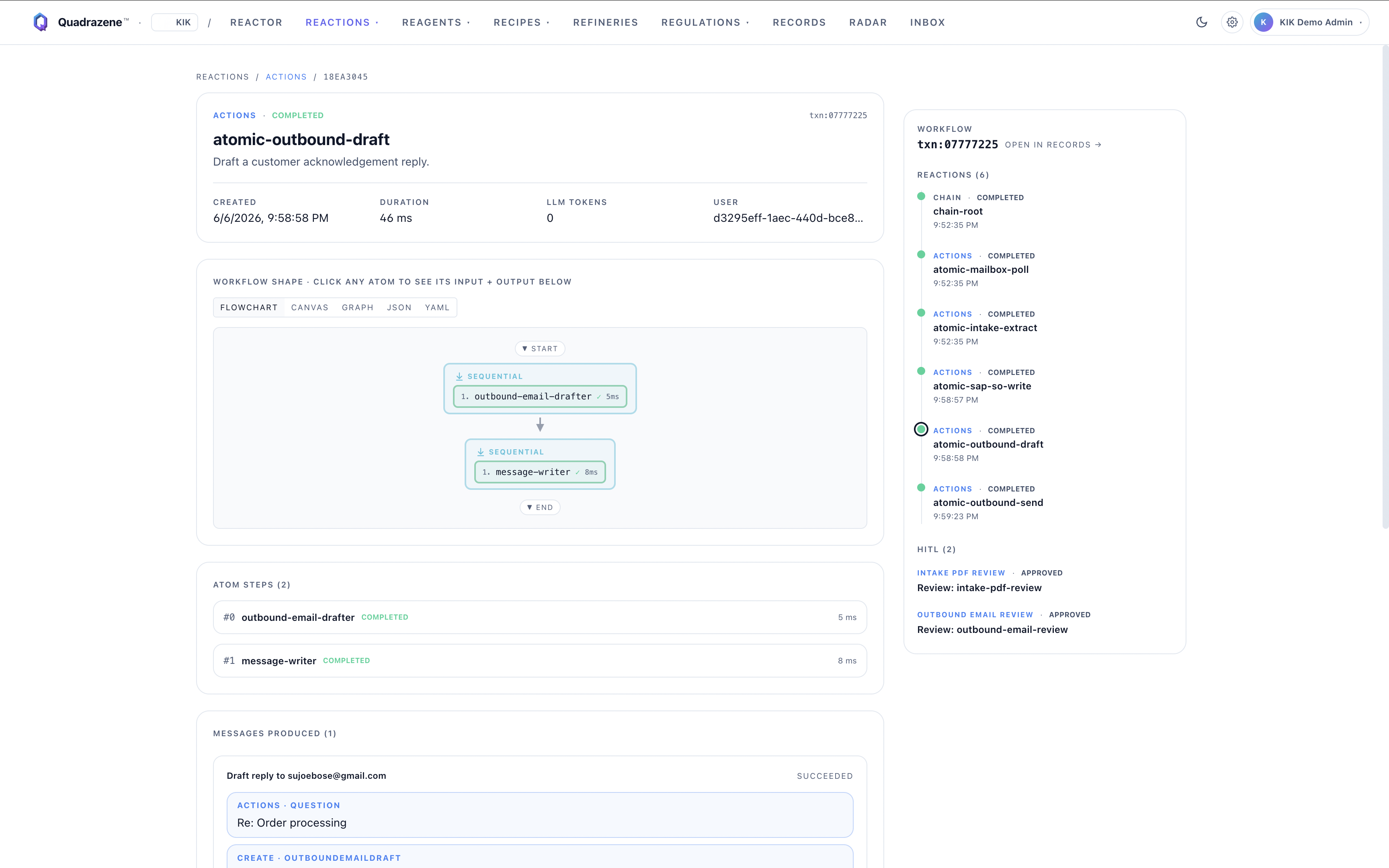The width and height of the screenshot is (1389, 868).
Task: Open the atomic-intake-extract reaction
Action: point(985,328)
